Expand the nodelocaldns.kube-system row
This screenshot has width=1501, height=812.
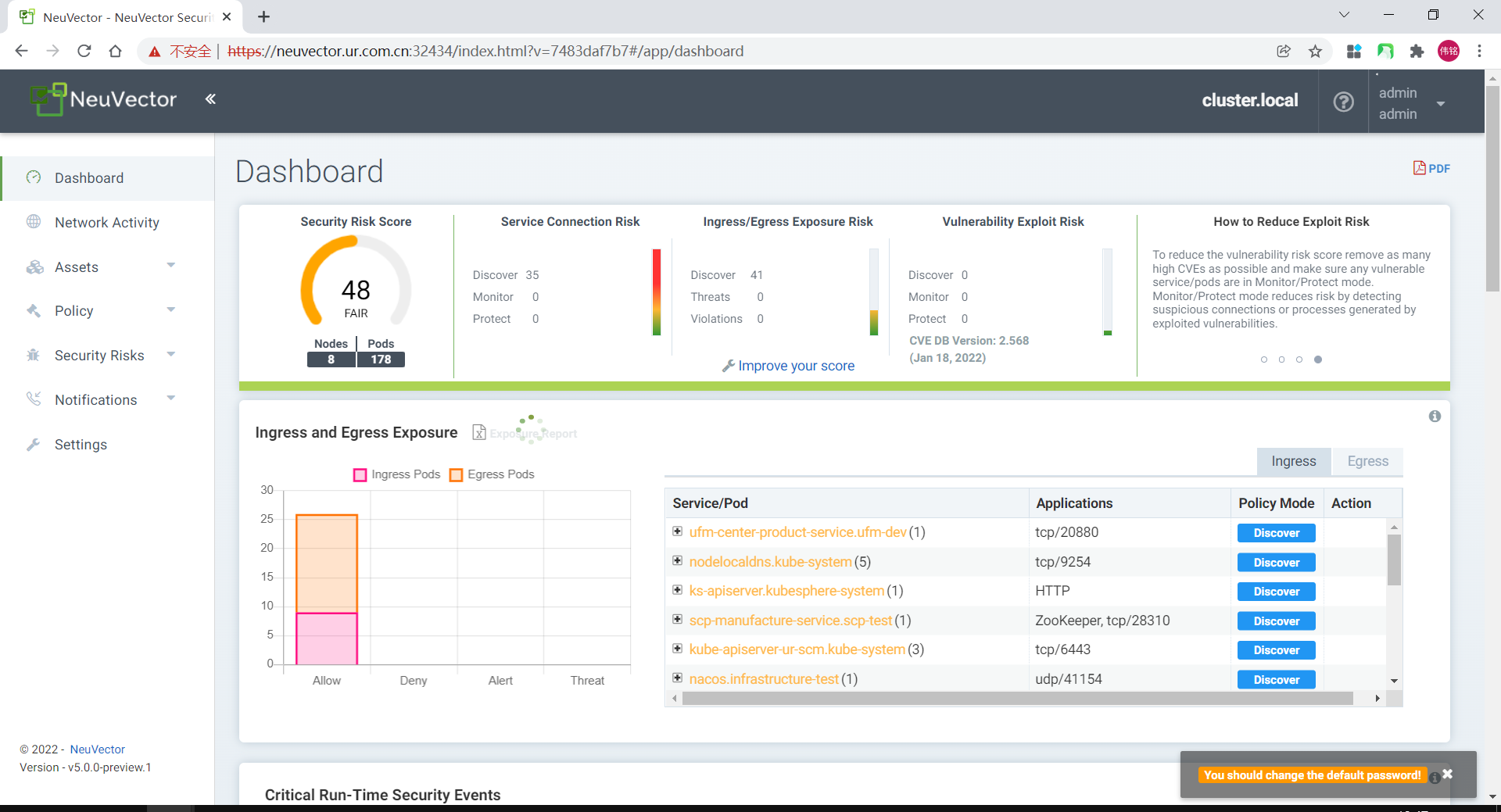pyautogui.click(x=678, y=560)
